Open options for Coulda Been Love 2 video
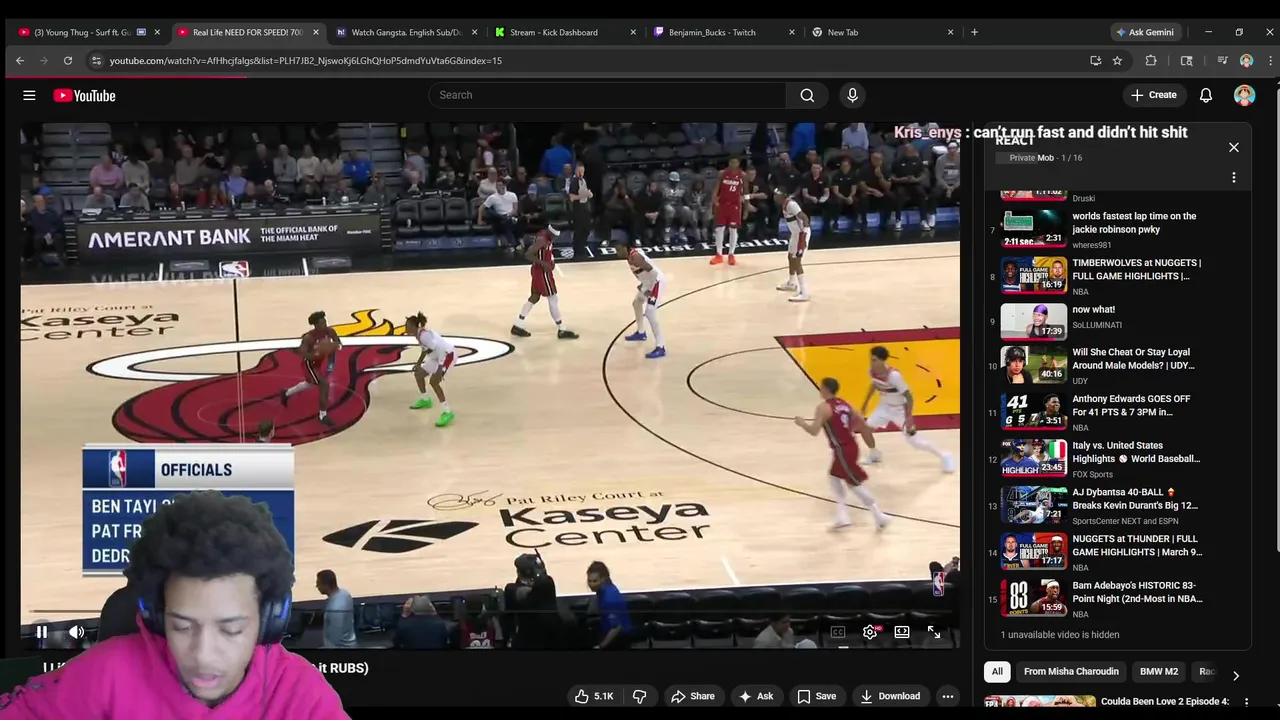Screen dimensions: 1280x720 click(x=1246, y=702)
